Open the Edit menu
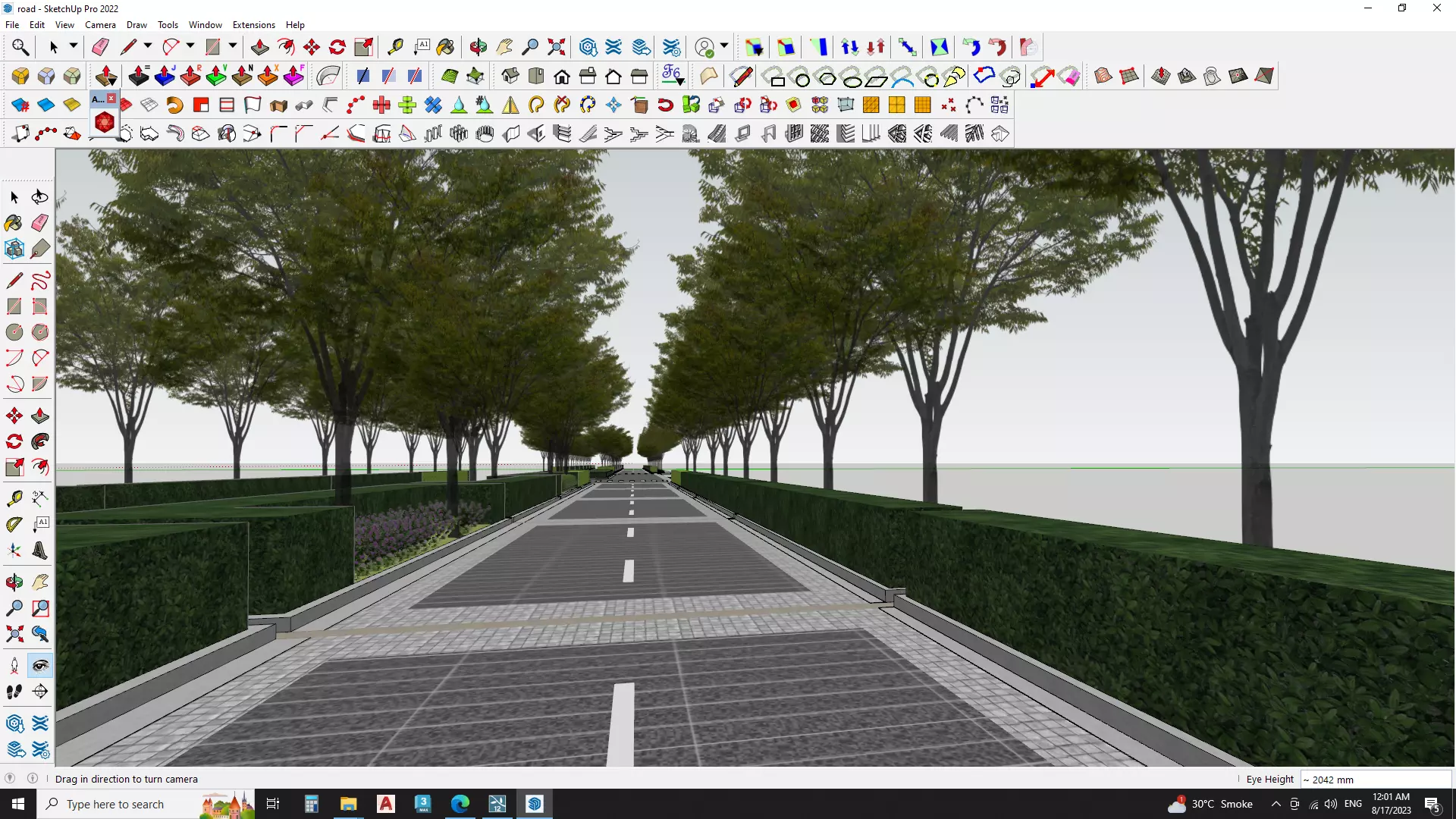This screenshot has height=819, width=1456. (x=37, y=24)
